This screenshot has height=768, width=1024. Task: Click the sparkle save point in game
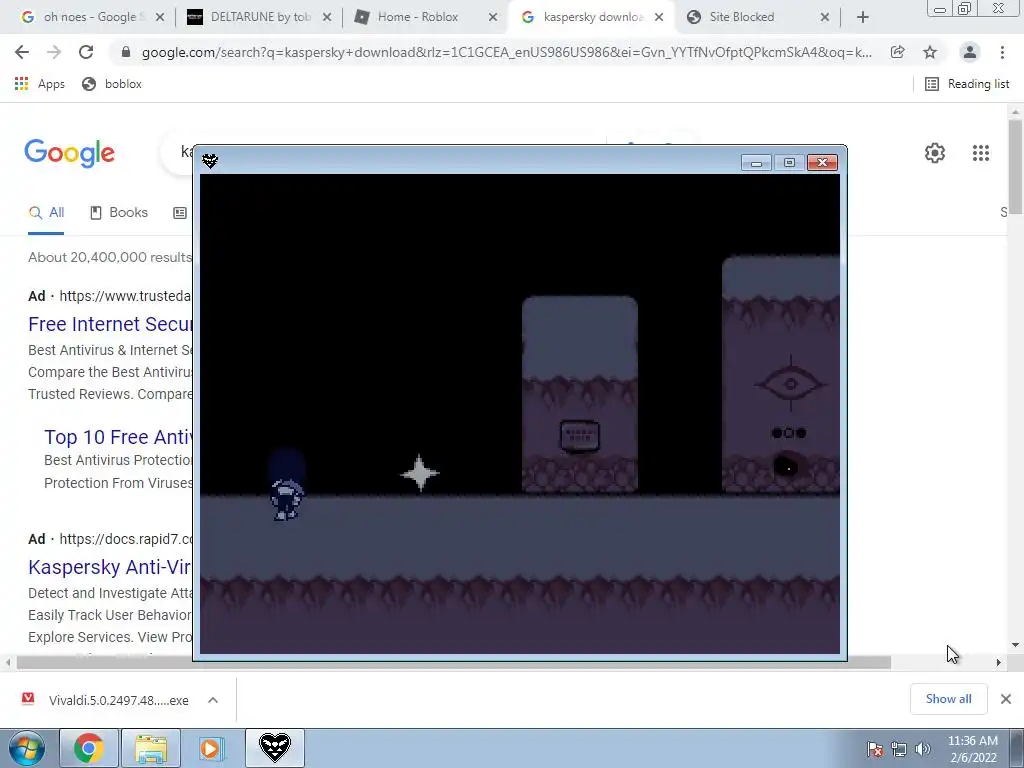(x=420, y=473)
